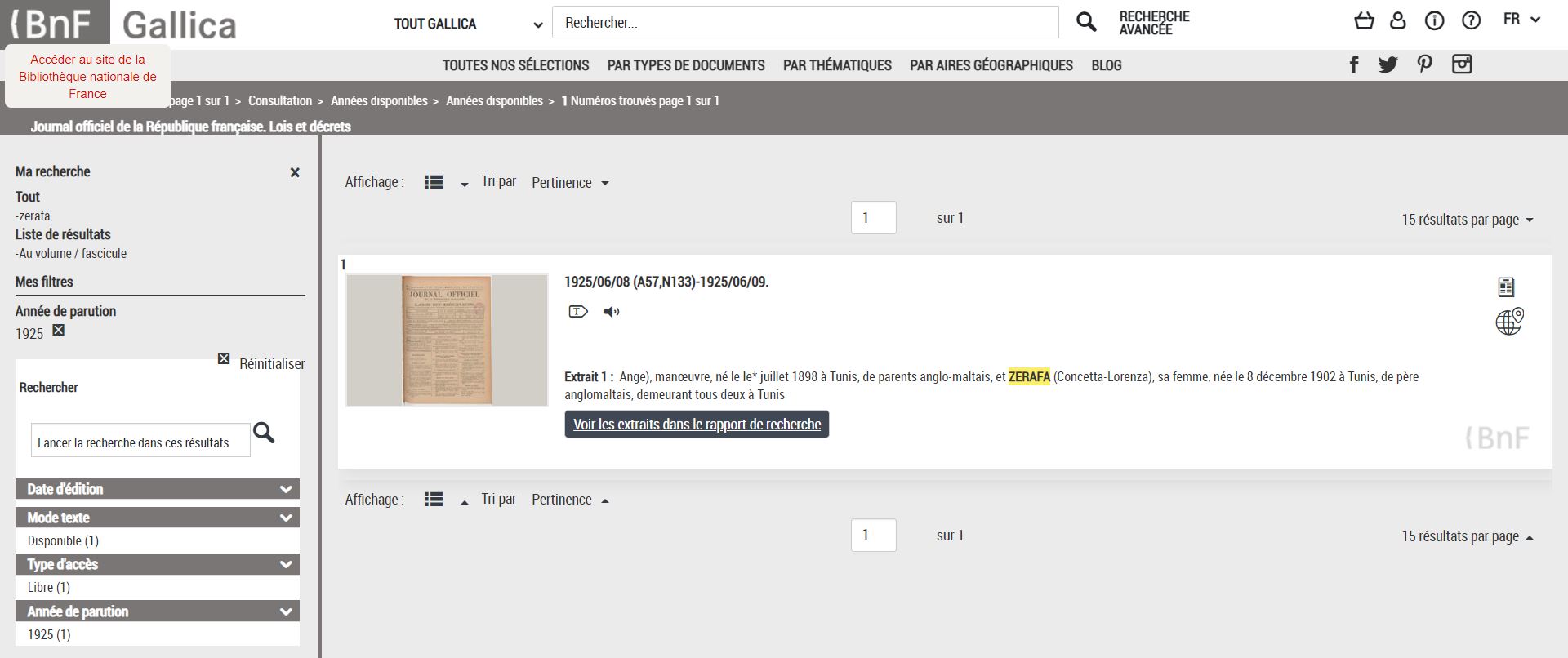The height and width of the screenshot is (658, 1568).
Task: Open TOUTES NOS SÉLECTIONS menu
Action: [x=516, y=65]
